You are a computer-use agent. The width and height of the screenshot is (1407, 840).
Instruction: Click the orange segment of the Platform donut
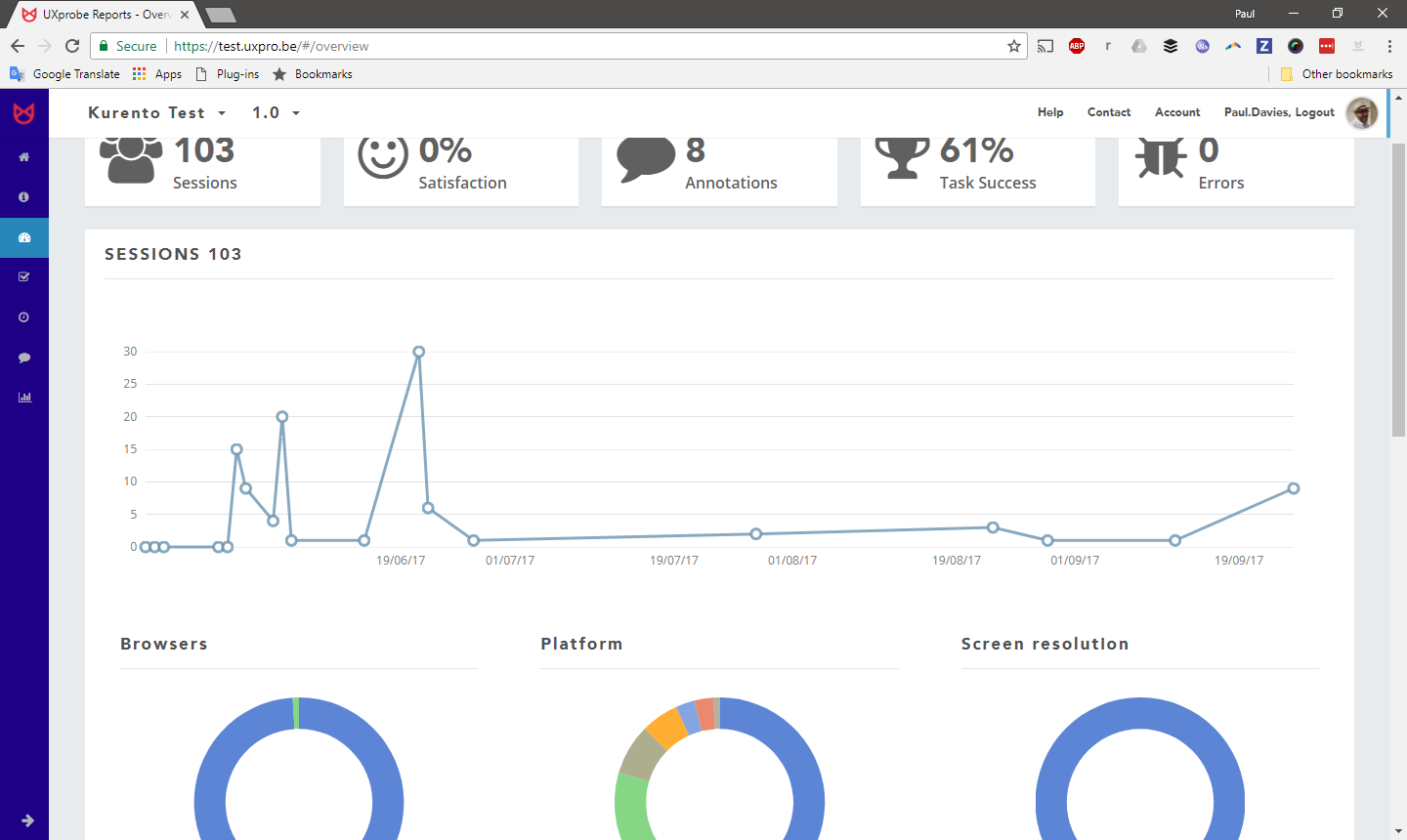click(x=667, y=728)
